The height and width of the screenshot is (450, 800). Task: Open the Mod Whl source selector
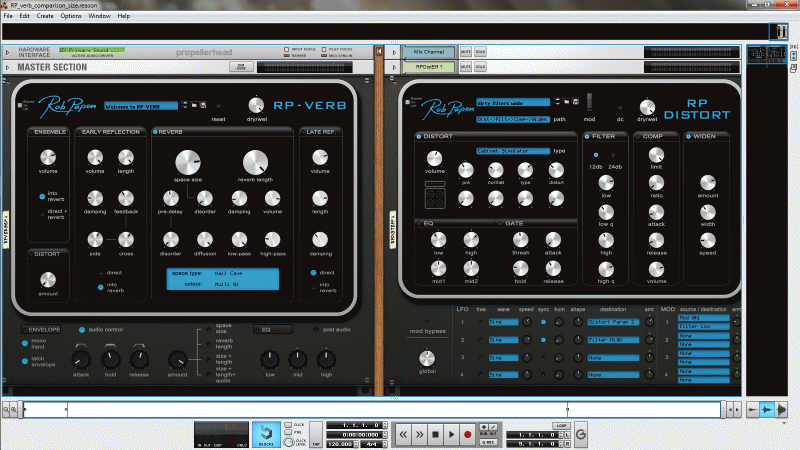click(x=704, y=318)
